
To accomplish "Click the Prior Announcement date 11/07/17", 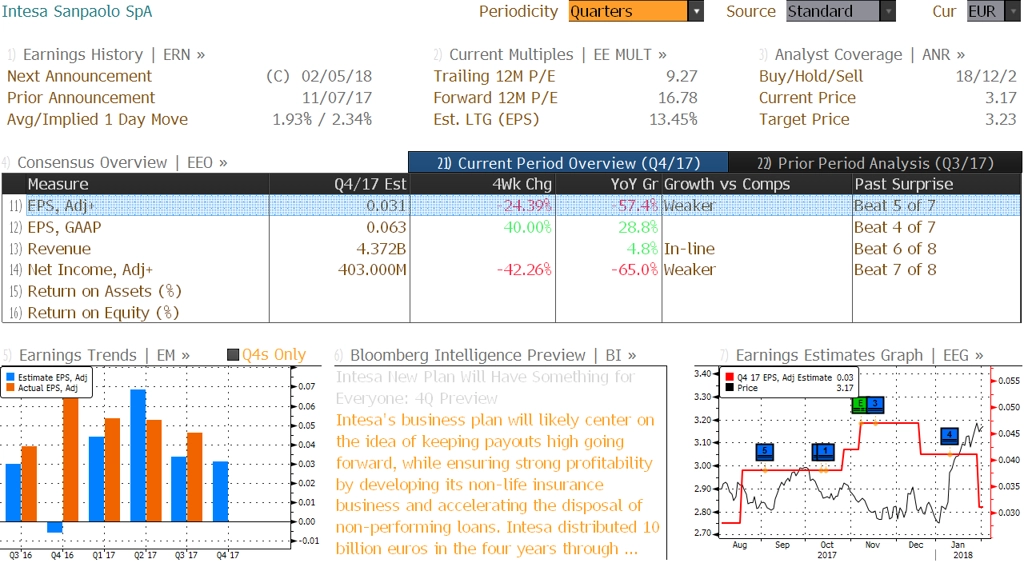I will [x=337, y=97].
